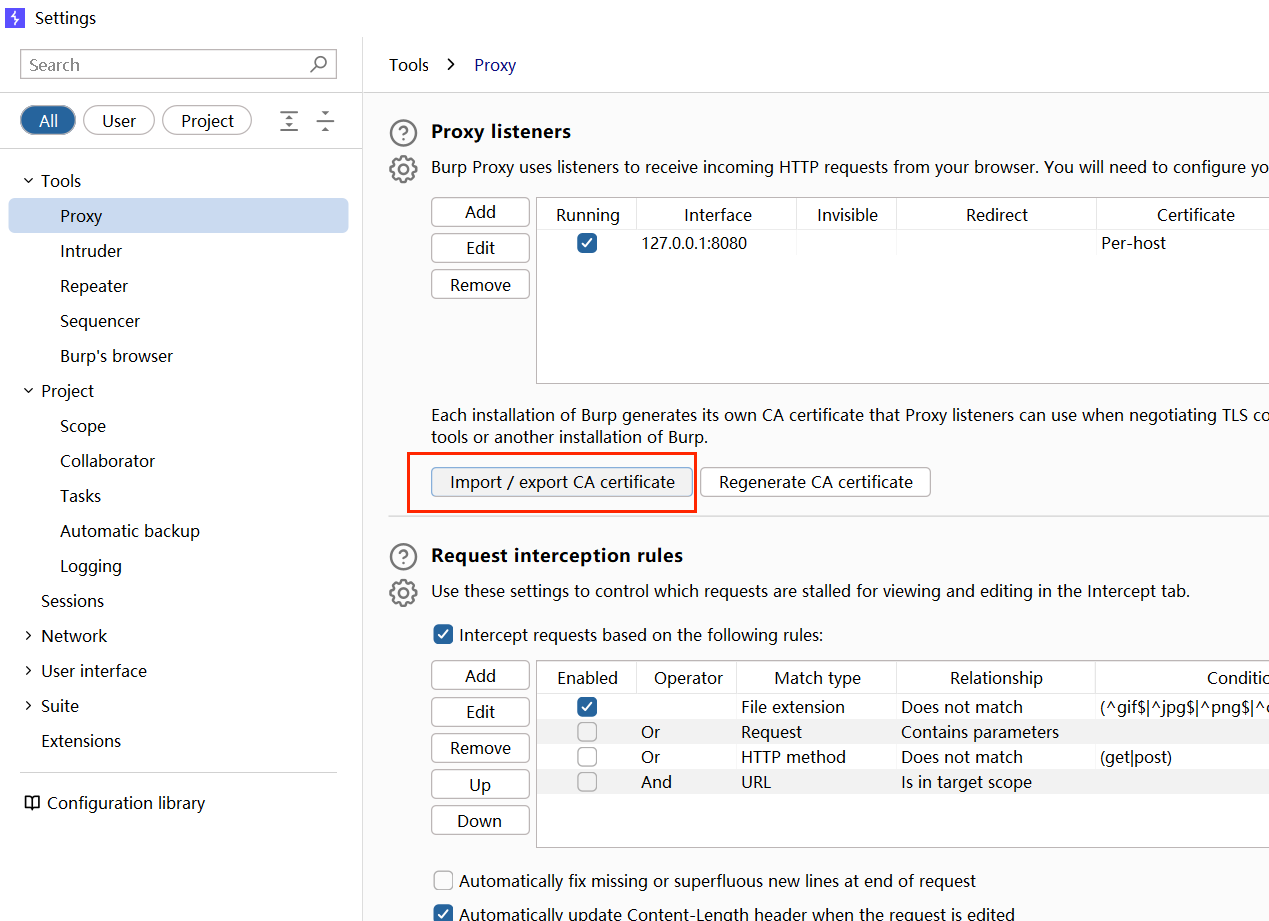The image size is (1269, 921).
Task: Move the rule Down
Action: [x=480, y=821]
